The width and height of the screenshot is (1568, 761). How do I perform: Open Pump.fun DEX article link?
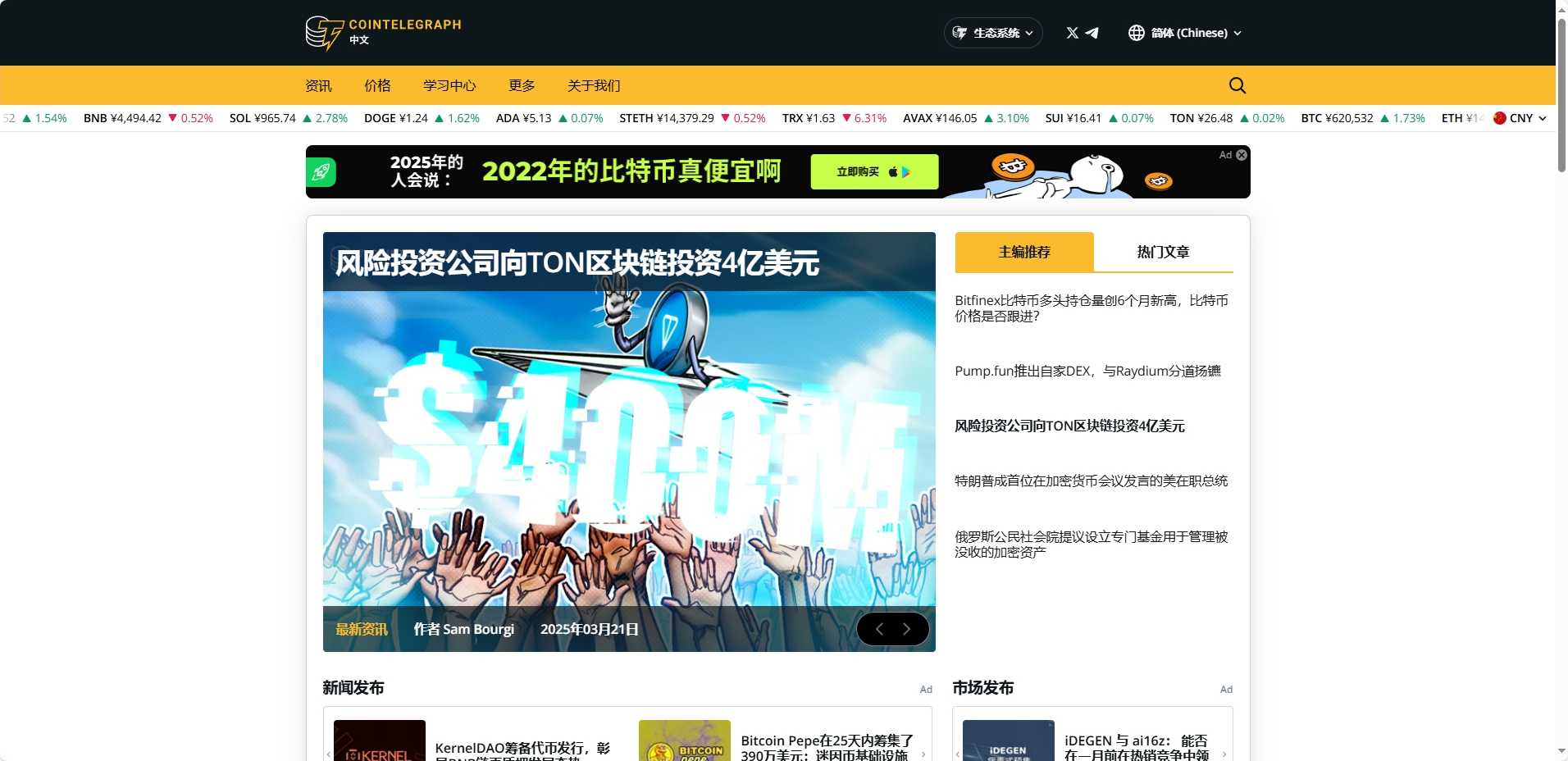pyautogui.click(x=1087, y=371)
